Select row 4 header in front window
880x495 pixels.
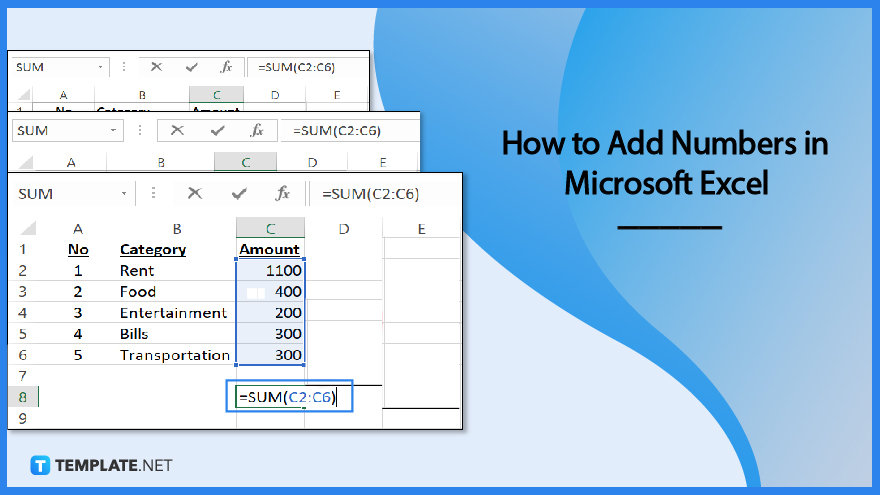[x=22, y=313]
